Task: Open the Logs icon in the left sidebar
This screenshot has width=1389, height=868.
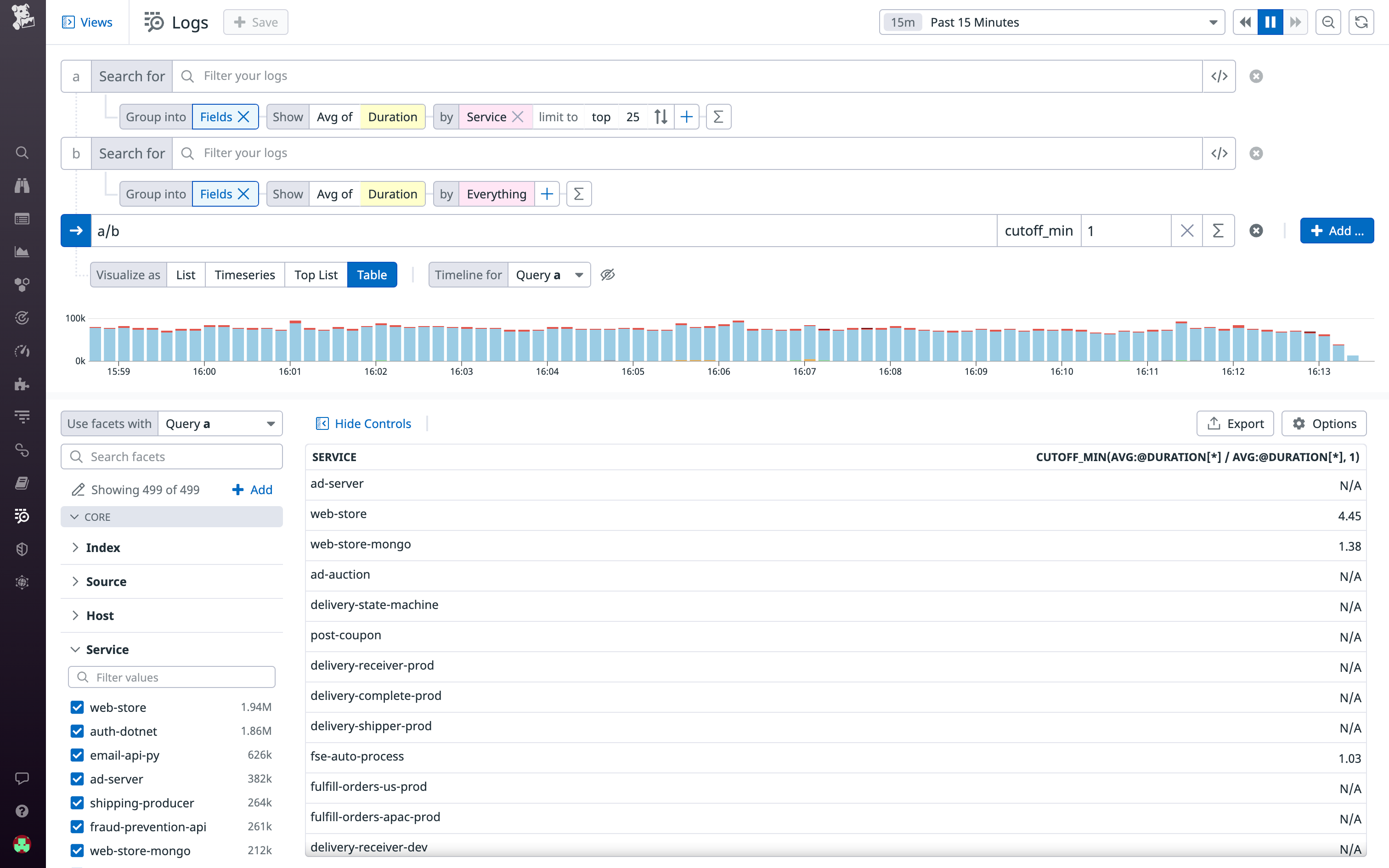Action: click(x=22, y=516)
